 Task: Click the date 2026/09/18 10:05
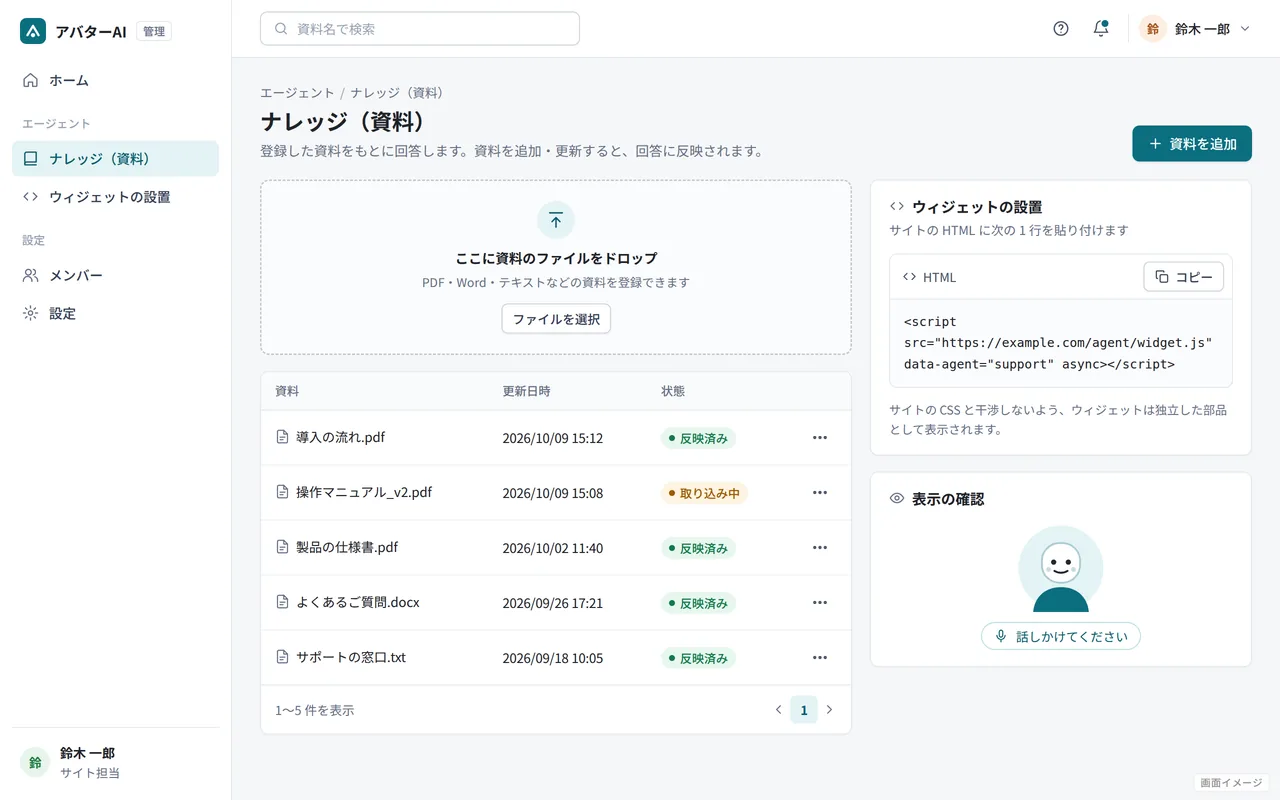(552, 658)
